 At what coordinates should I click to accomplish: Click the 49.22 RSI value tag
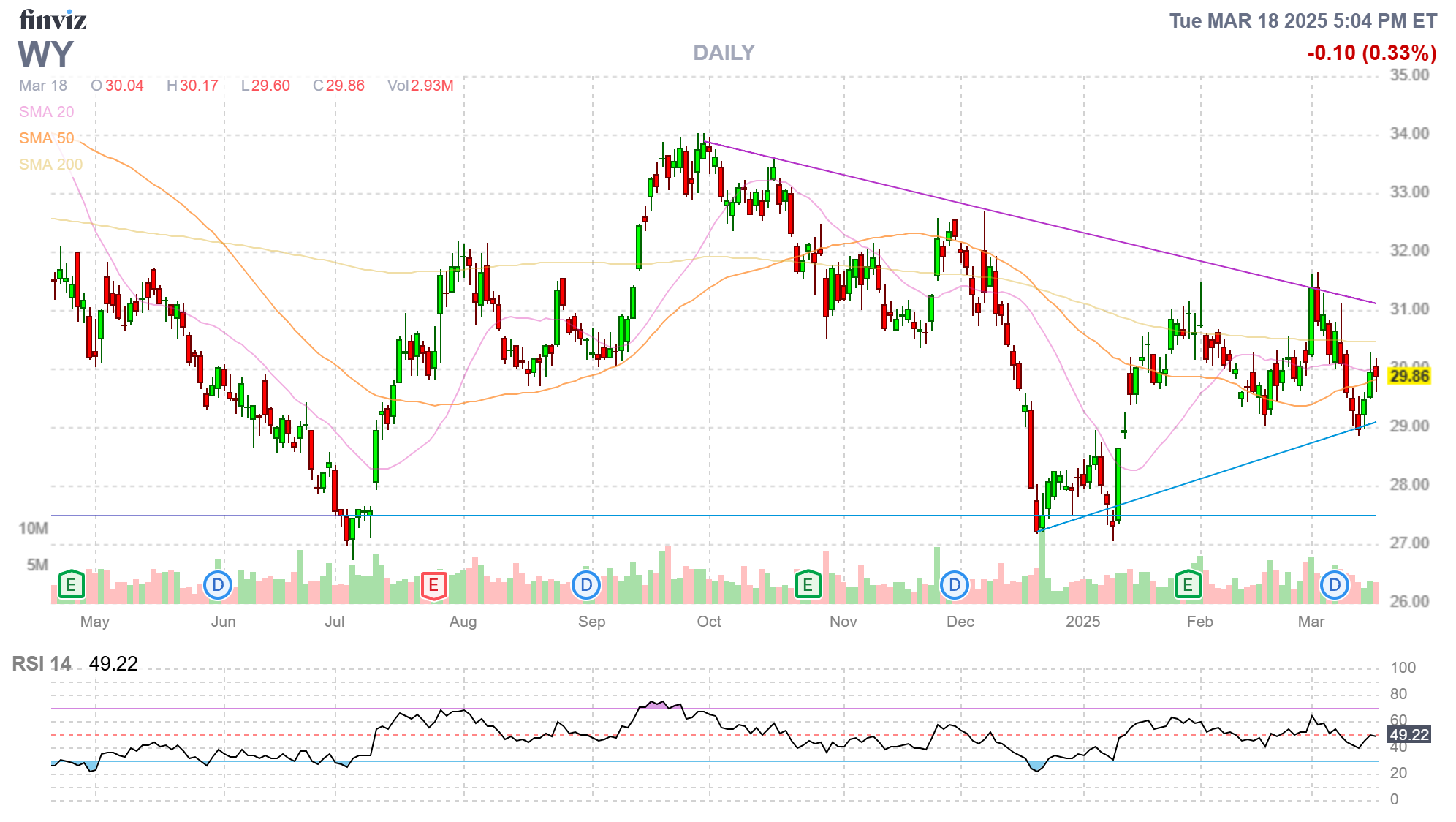point(1408,735)
